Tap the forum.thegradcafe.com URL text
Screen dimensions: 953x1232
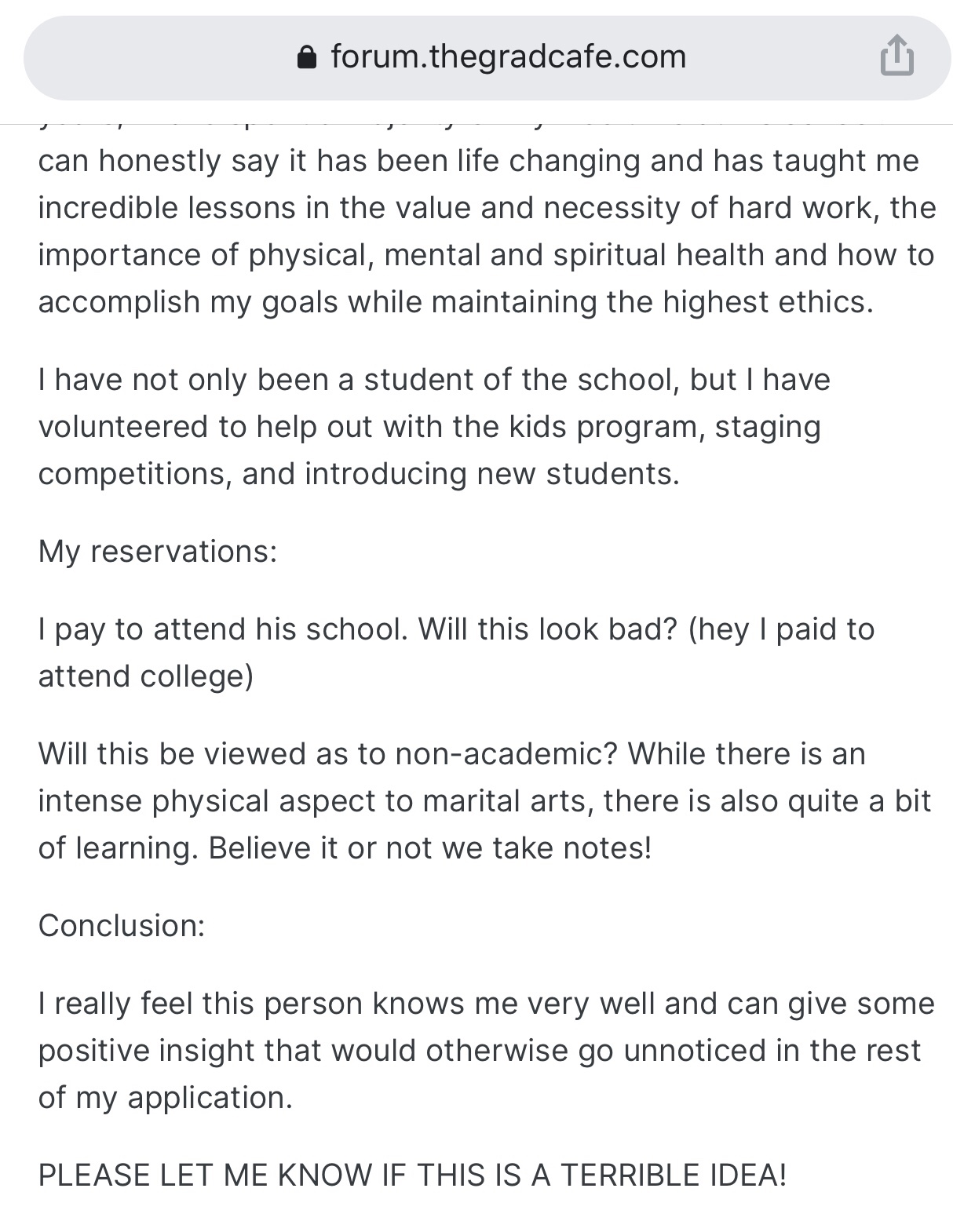click(509, 56)
